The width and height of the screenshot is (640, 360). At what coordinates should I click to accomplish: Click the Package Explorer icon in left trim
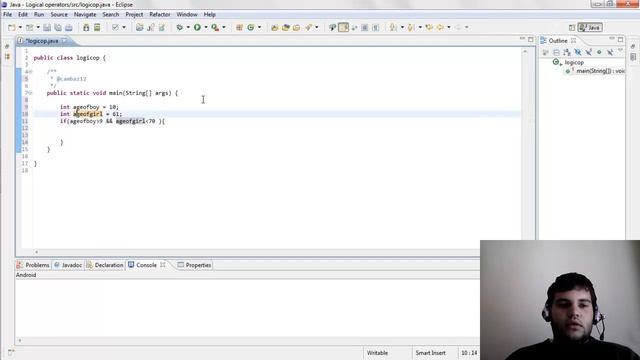point(7,57)
